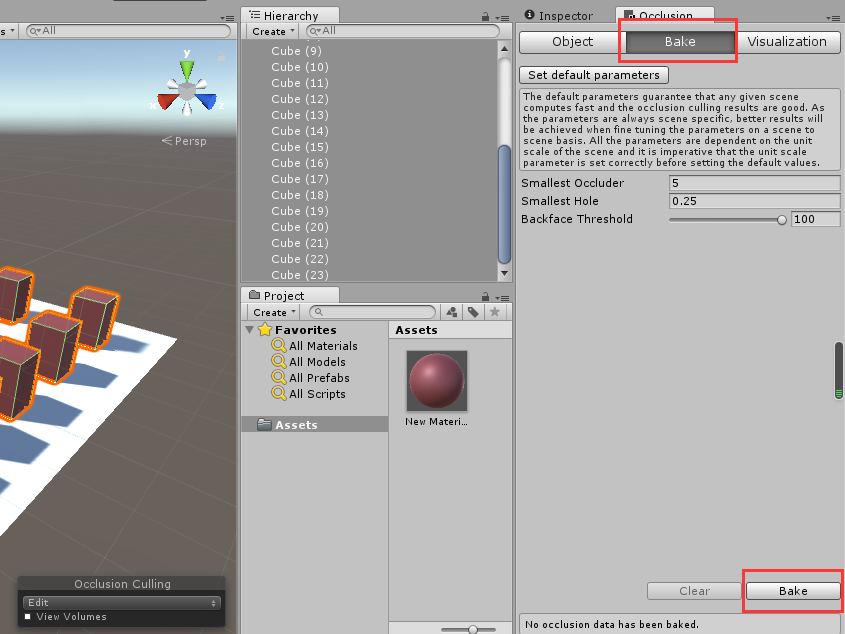Open the Occlusion Culling Edit dropdown

121,602
